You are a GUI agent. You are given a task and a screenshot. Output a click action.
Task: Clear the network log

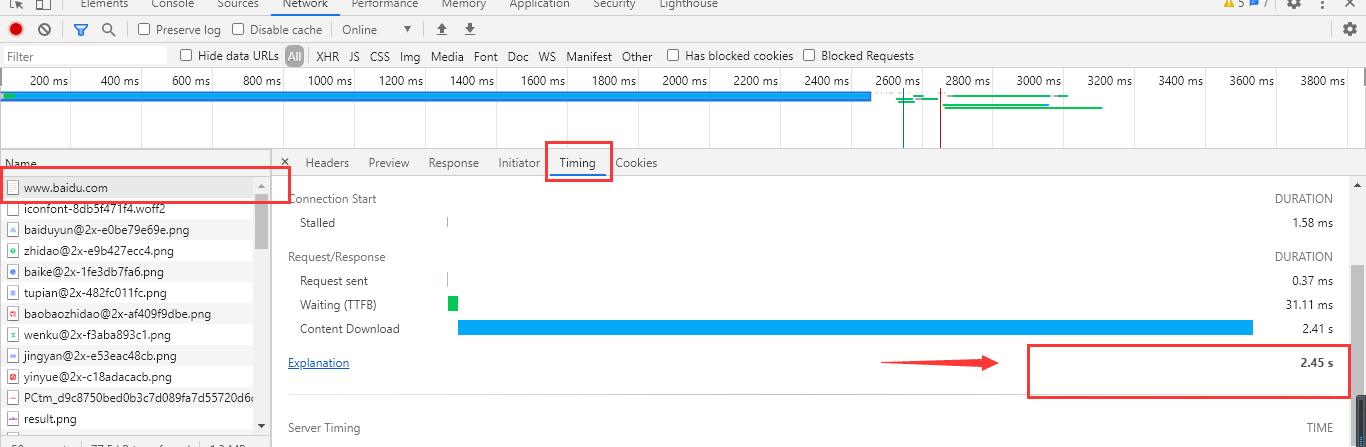[44, 30]
